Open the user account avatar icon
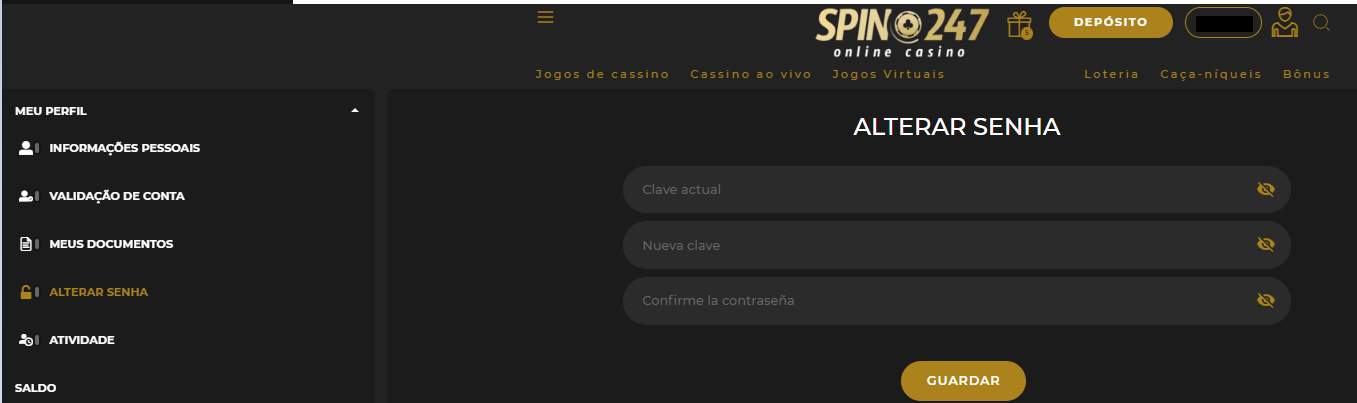The image size is (1357, 403). coord(1284,23)
